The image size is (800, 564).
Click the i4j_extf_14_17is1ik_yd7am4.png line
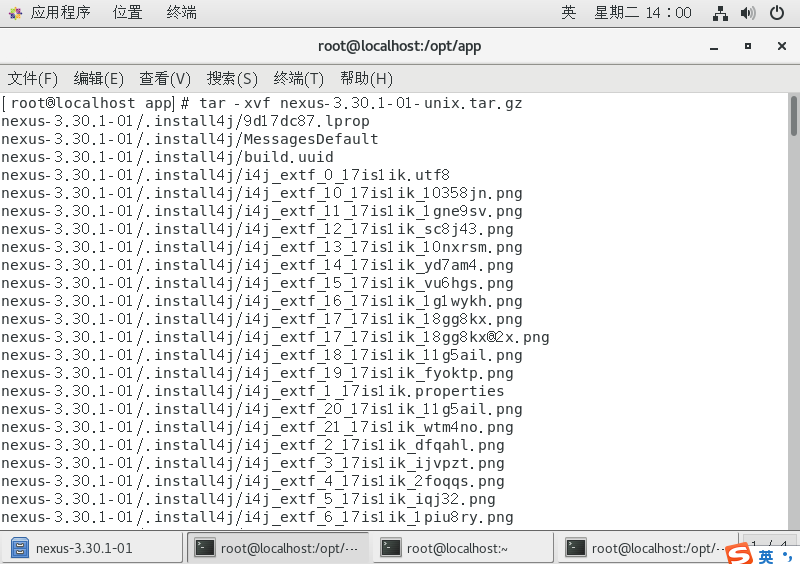pyautogui.click(x=257, y=265)
